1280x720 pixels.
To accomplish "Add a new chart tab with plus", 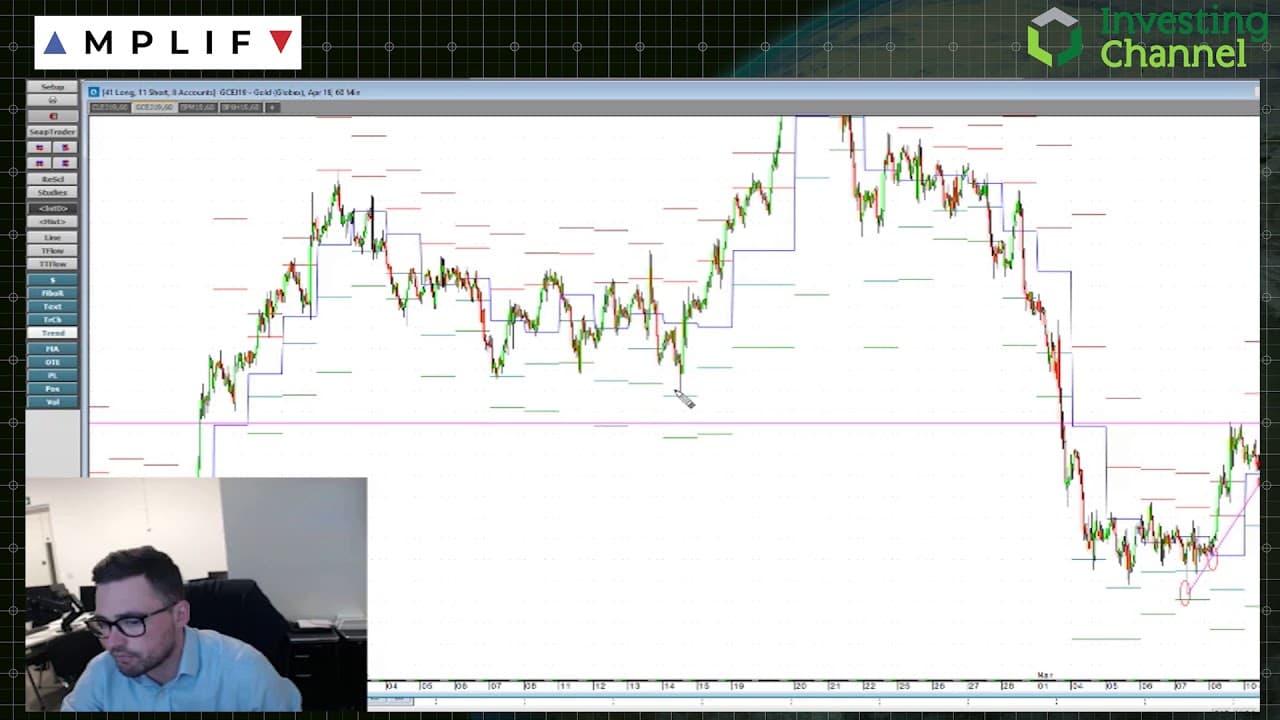I will (272, 107).
